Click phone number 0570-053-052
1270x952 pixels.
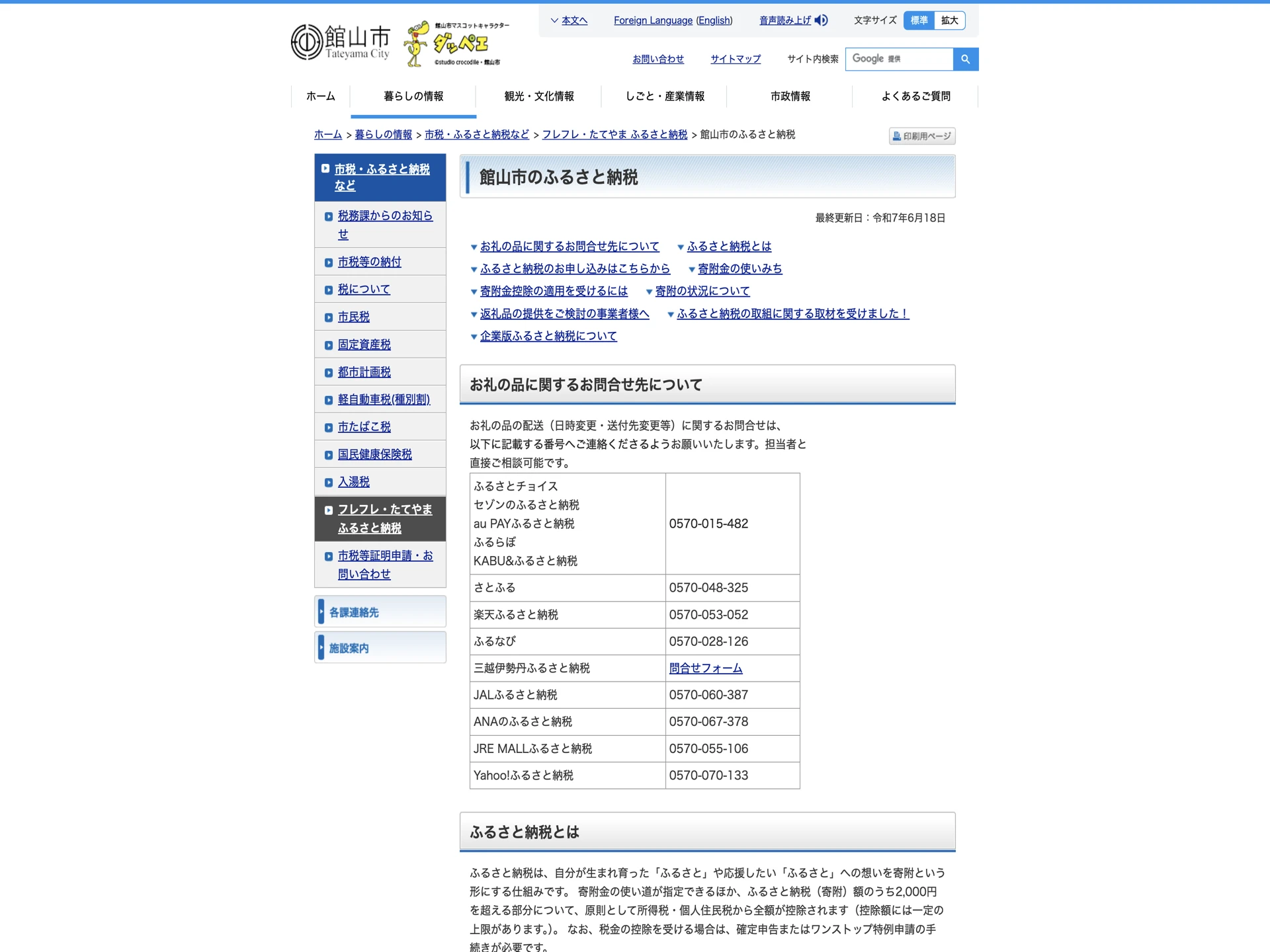708,615
